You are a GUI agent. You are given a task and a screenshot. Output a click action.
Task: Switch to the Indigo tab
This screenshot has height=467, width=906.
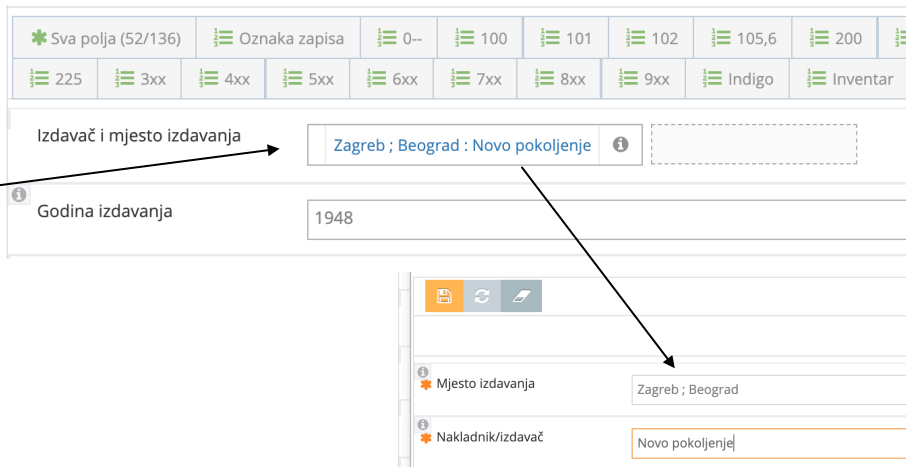tap(737, 79)
